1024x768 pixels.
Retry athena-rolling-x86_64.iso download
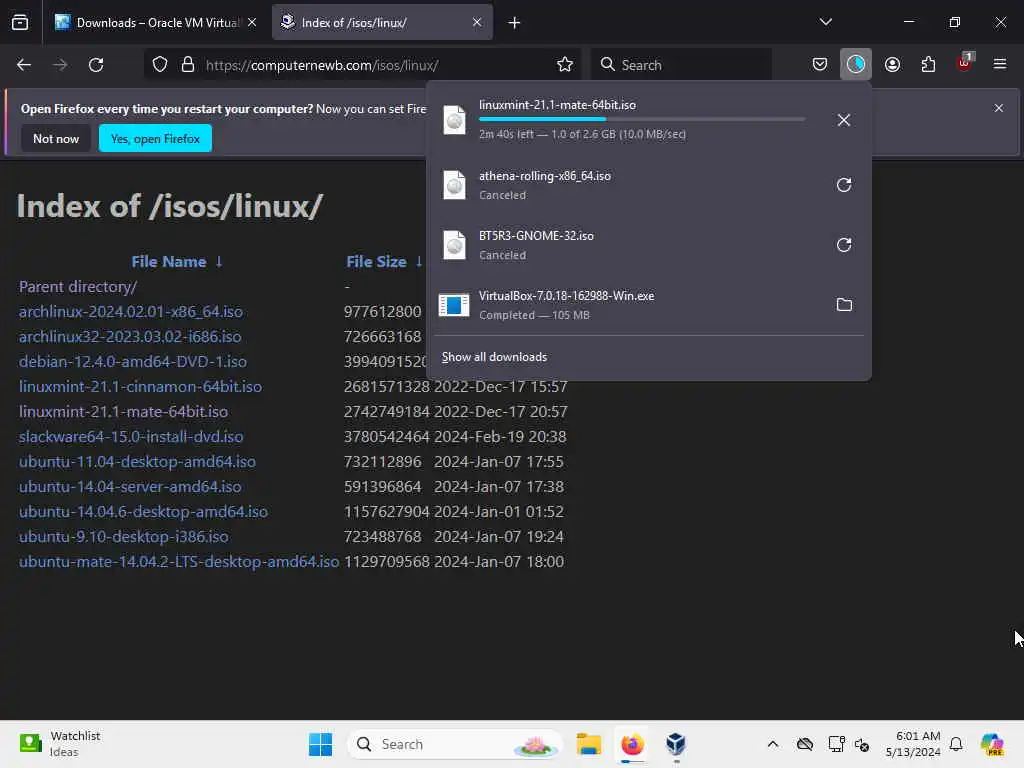click(844, 185)
